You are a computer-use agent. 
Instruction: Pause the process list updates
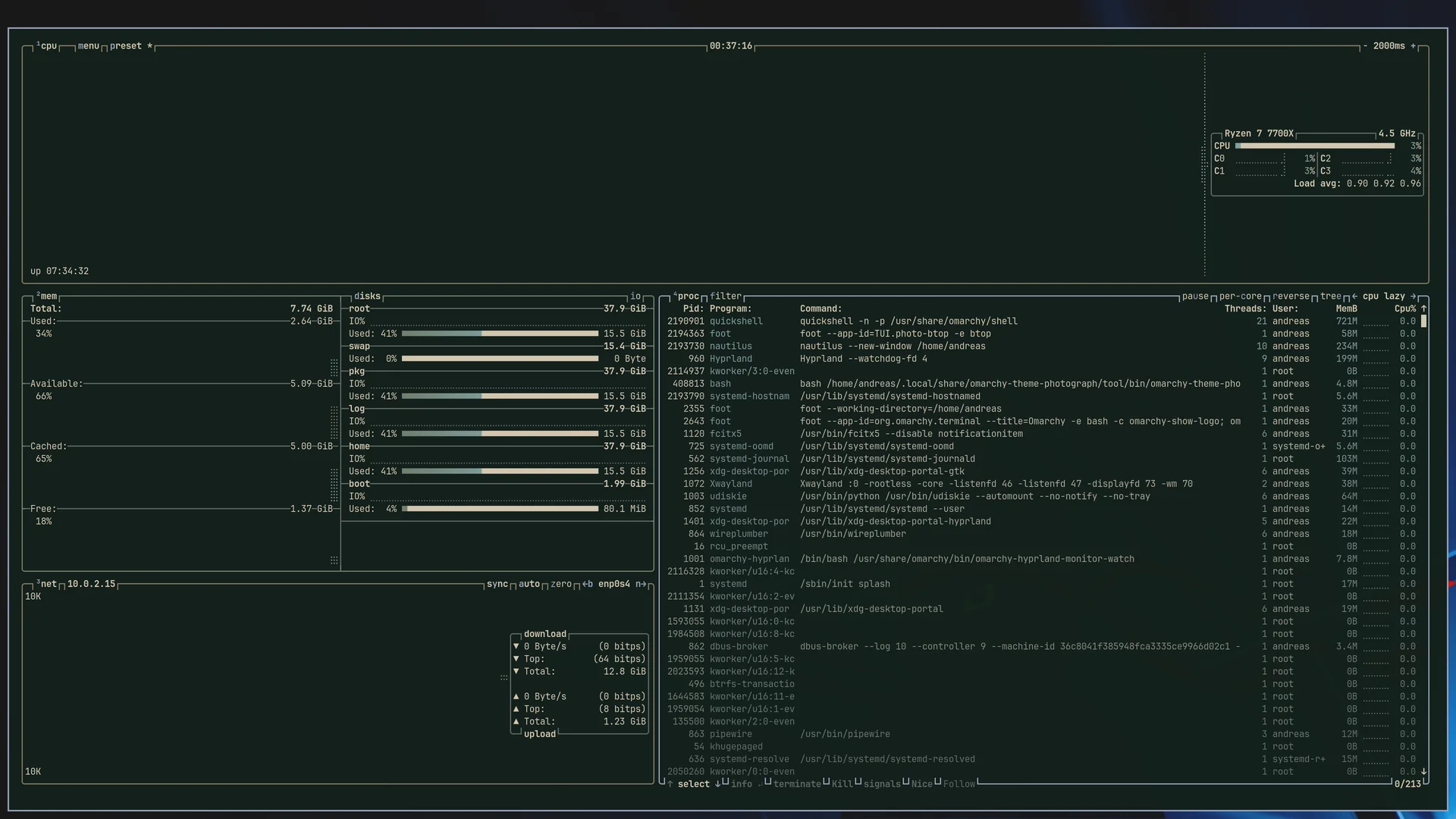pos(1195,297)
